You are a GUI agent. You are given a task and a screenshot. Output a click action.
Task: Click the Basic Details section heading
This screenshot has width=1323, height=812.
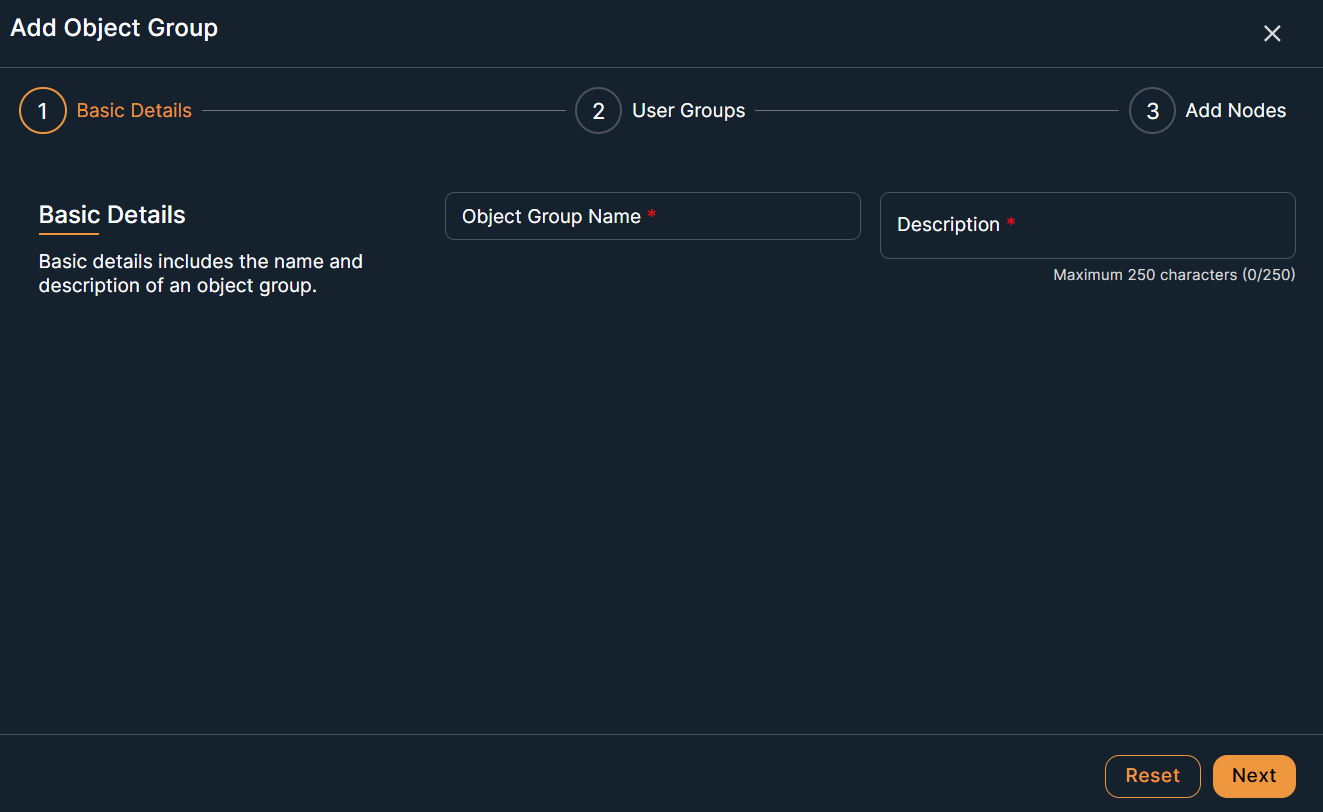point(112,215)
